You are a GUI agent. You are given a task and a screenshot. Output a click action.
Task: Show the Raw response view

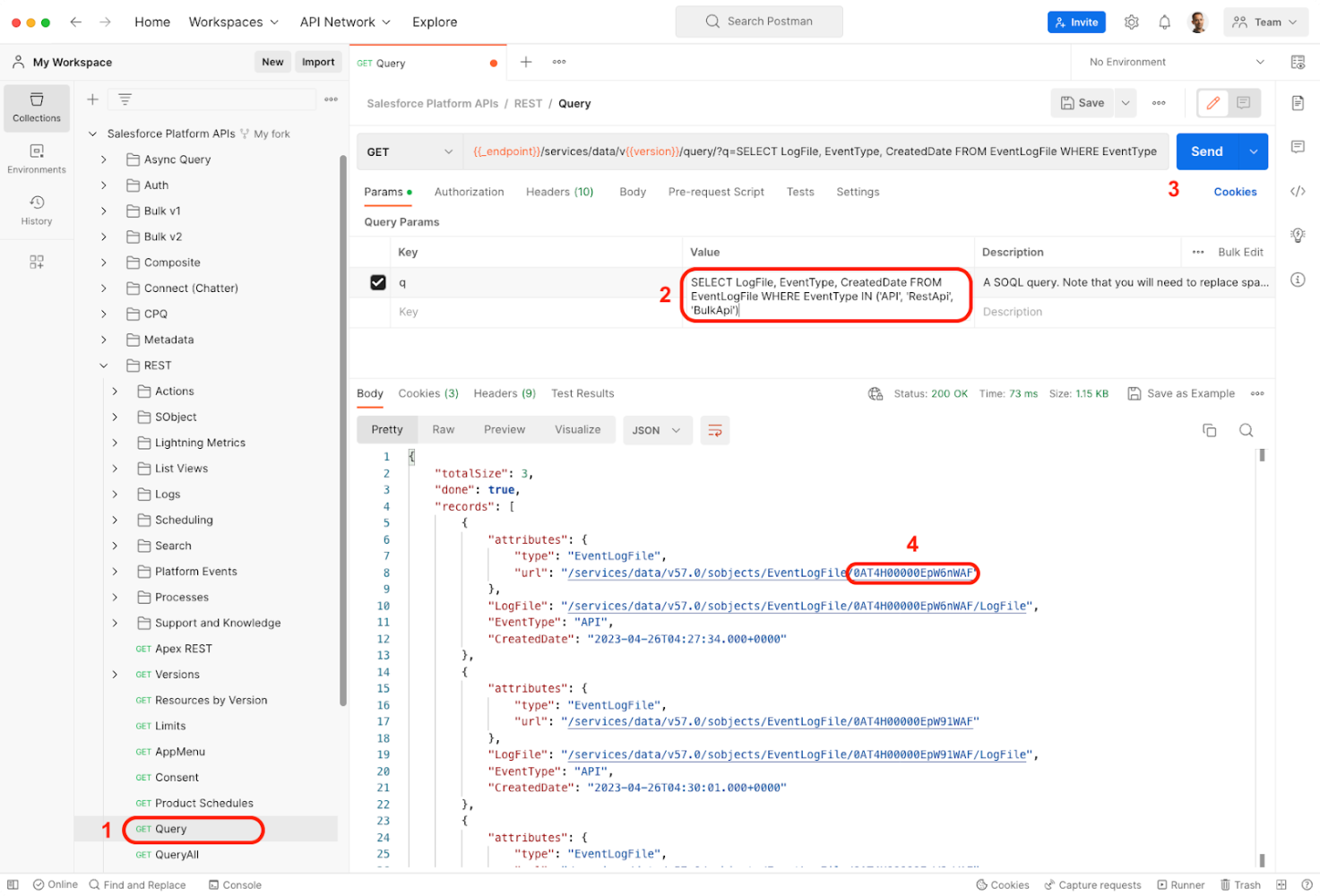pyautogui.click(x=444, y=430)
